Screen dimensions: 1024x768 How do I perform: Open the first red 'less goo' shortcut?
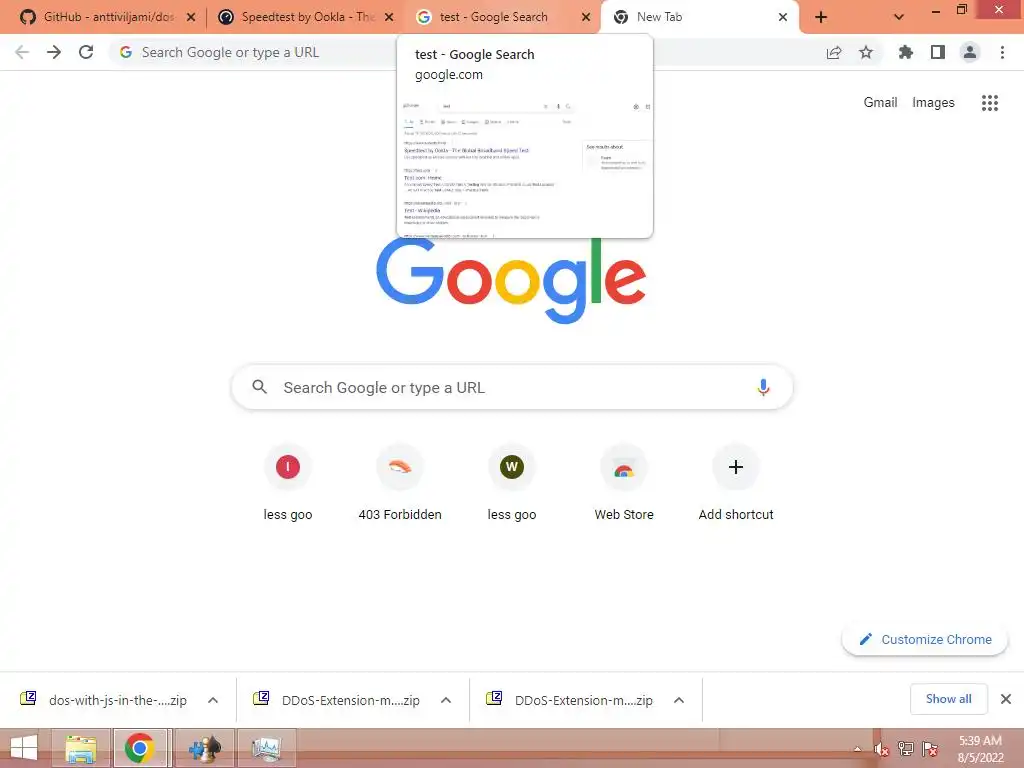pos(288,483)
